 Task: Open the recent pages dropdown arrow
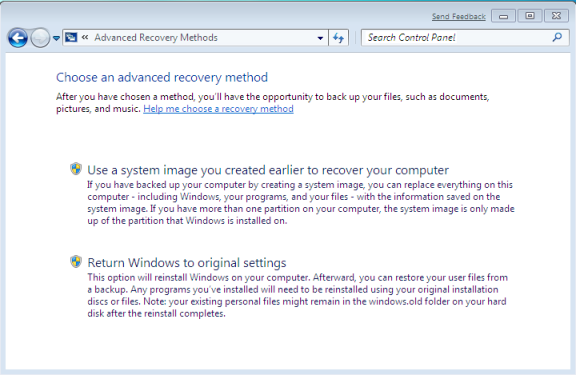click(56, 38)
